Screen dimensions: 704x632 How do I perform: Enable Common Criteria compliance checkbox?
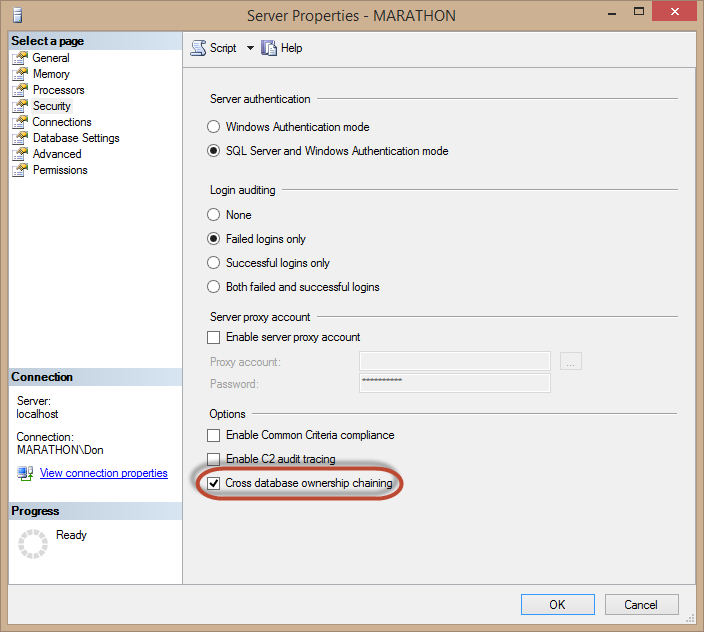pos(213,436)
